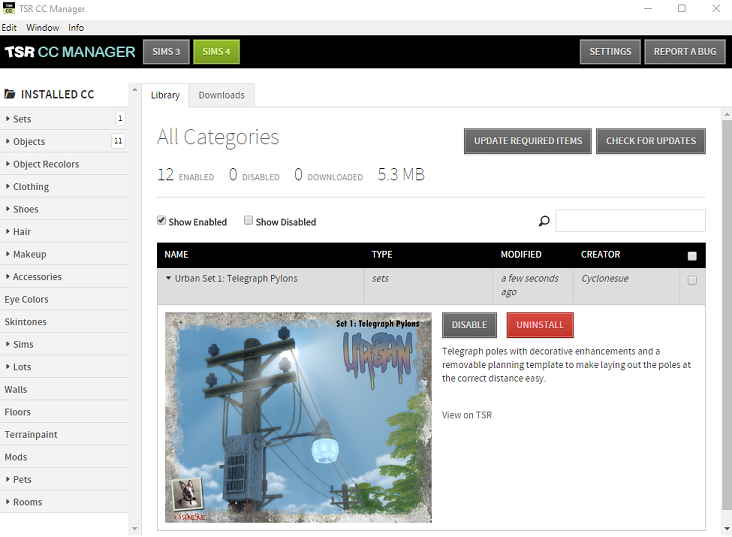
Task: Check the Urban Set 1 row checkbox
Action: [x=692, y=280]
